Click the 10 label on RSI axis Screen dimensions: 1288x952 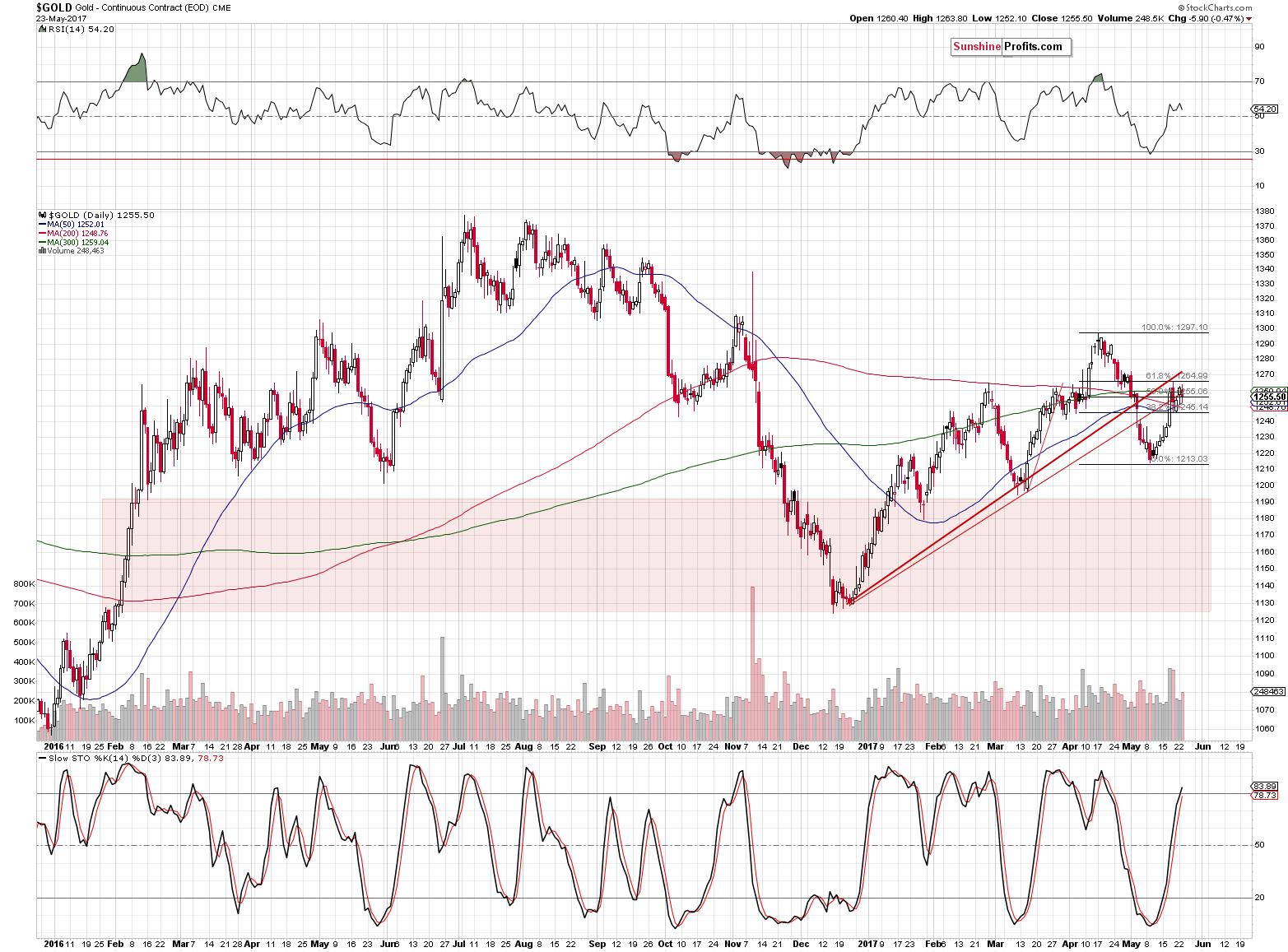(1259, 186)
